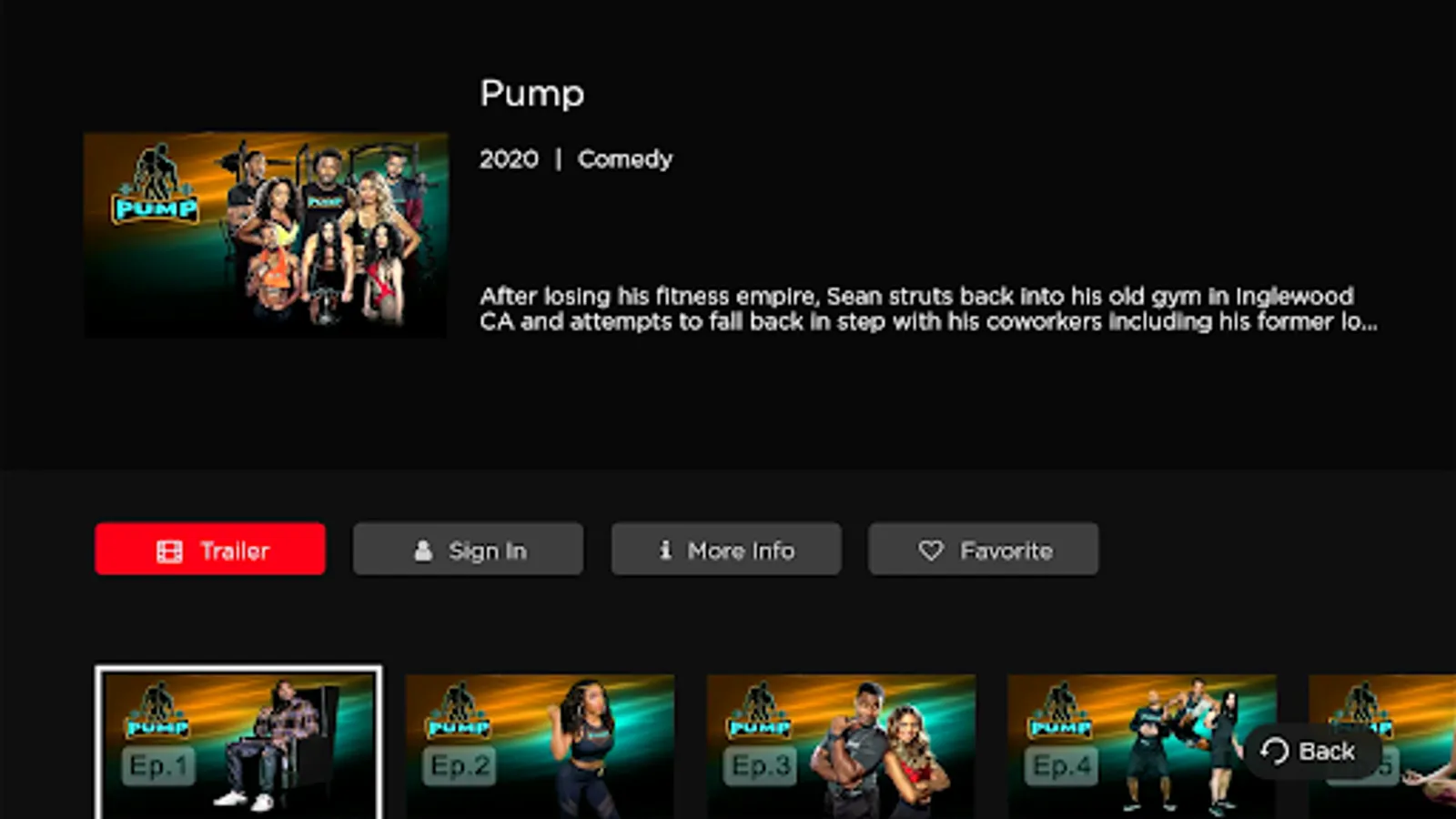
Task: Select the Ep.1 episode thumbnail
Action: (x=238, y=744)
